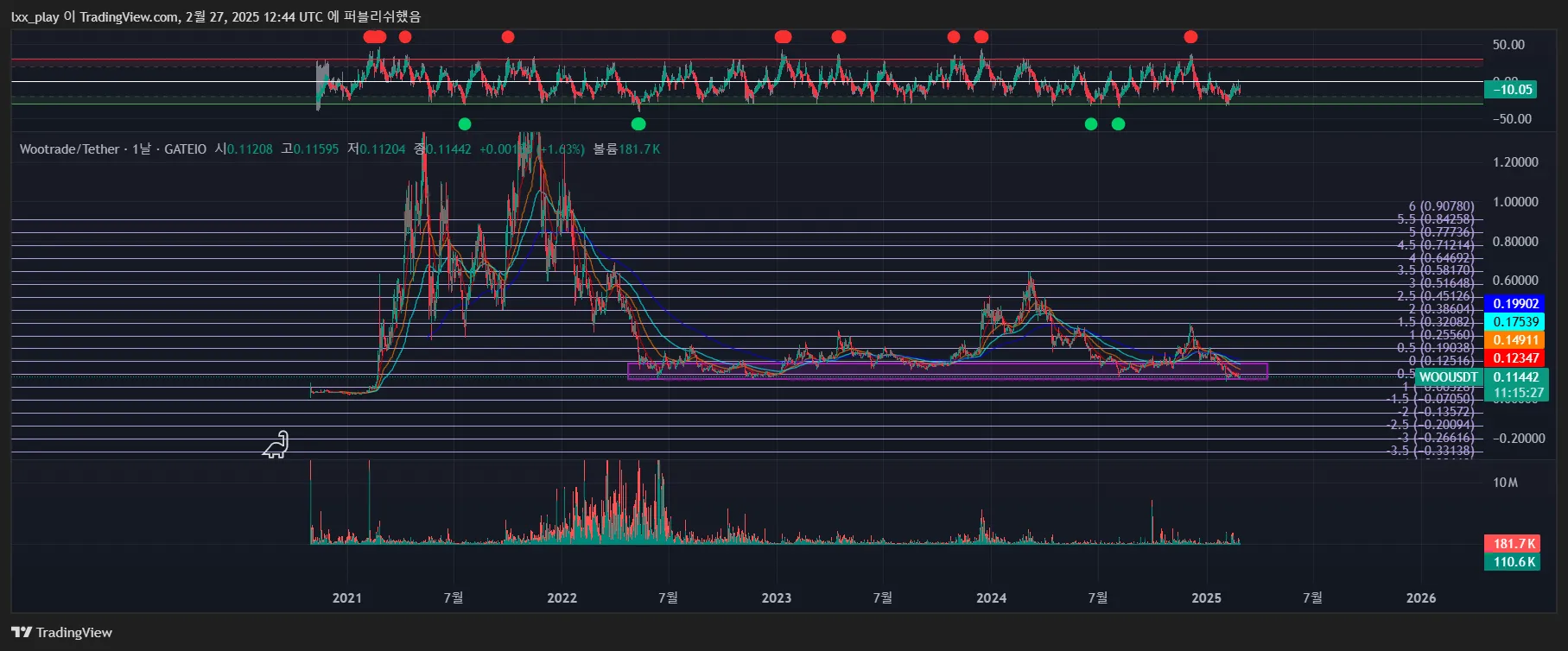The height and width of the screenshot is (651, 1568).
Task: Open the TradingView.com publish header text
Action: (x=215, y=16)
